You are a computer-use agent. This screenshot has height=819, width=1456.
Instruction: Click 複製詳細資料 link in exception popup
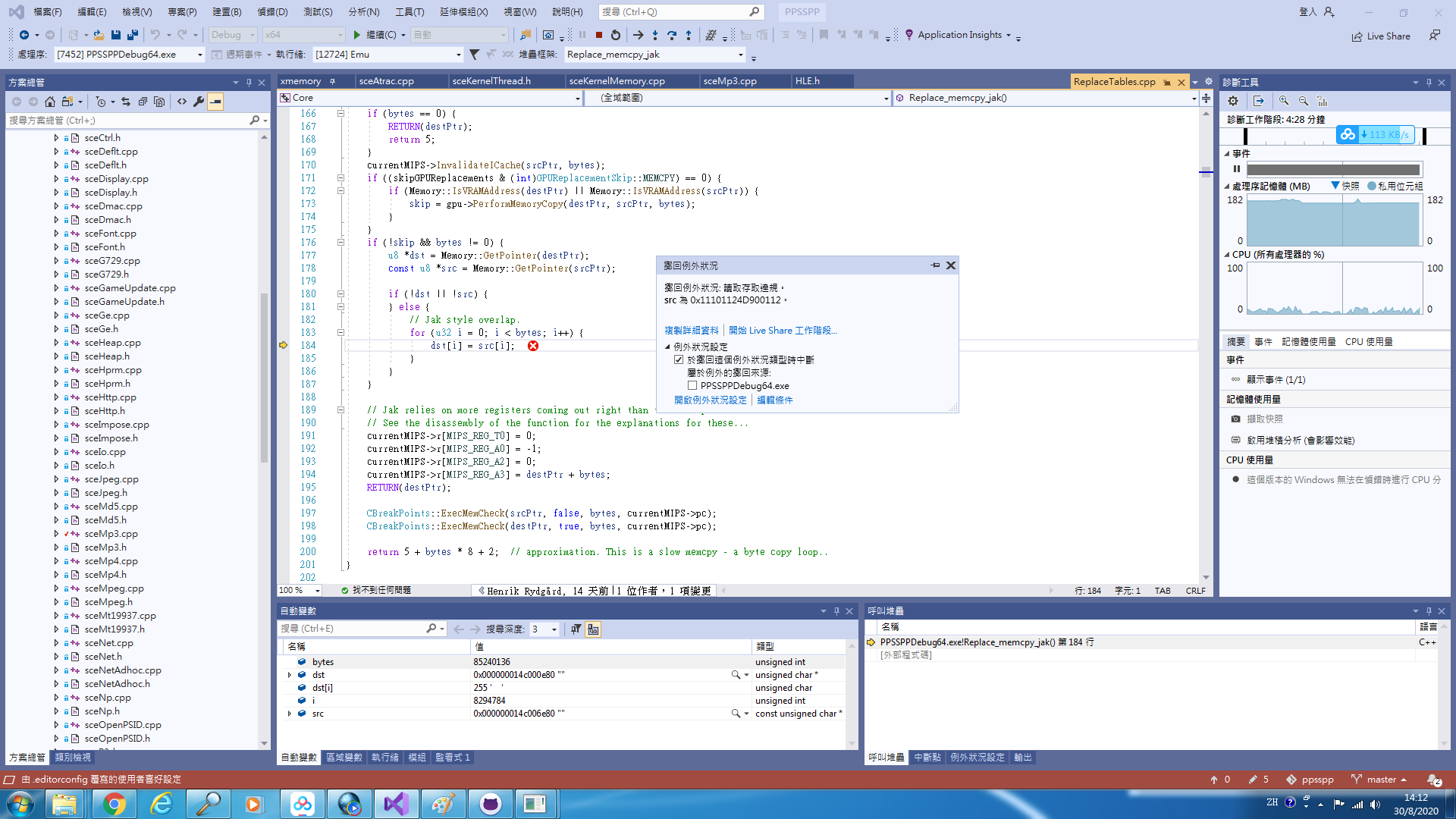[x=691, y=331]
